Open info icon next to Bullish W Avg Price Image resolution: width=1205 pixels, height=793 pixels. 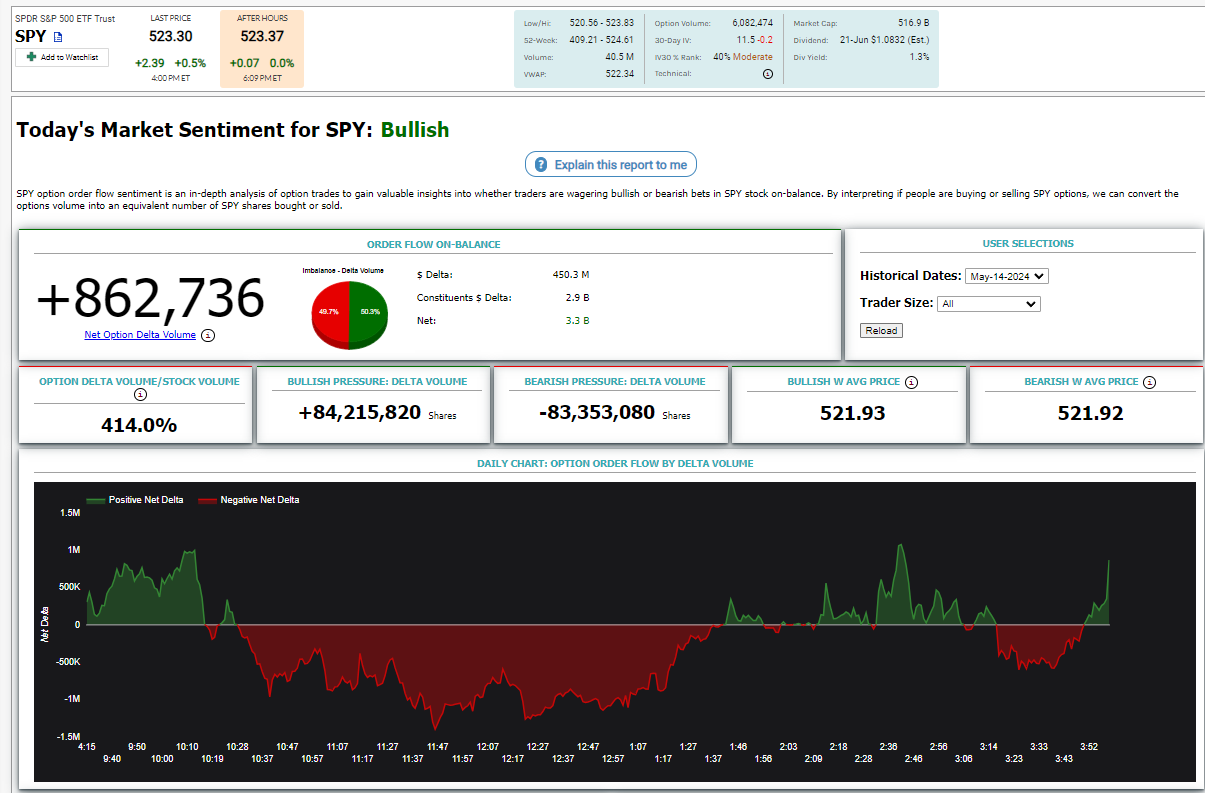click(912, 382)
